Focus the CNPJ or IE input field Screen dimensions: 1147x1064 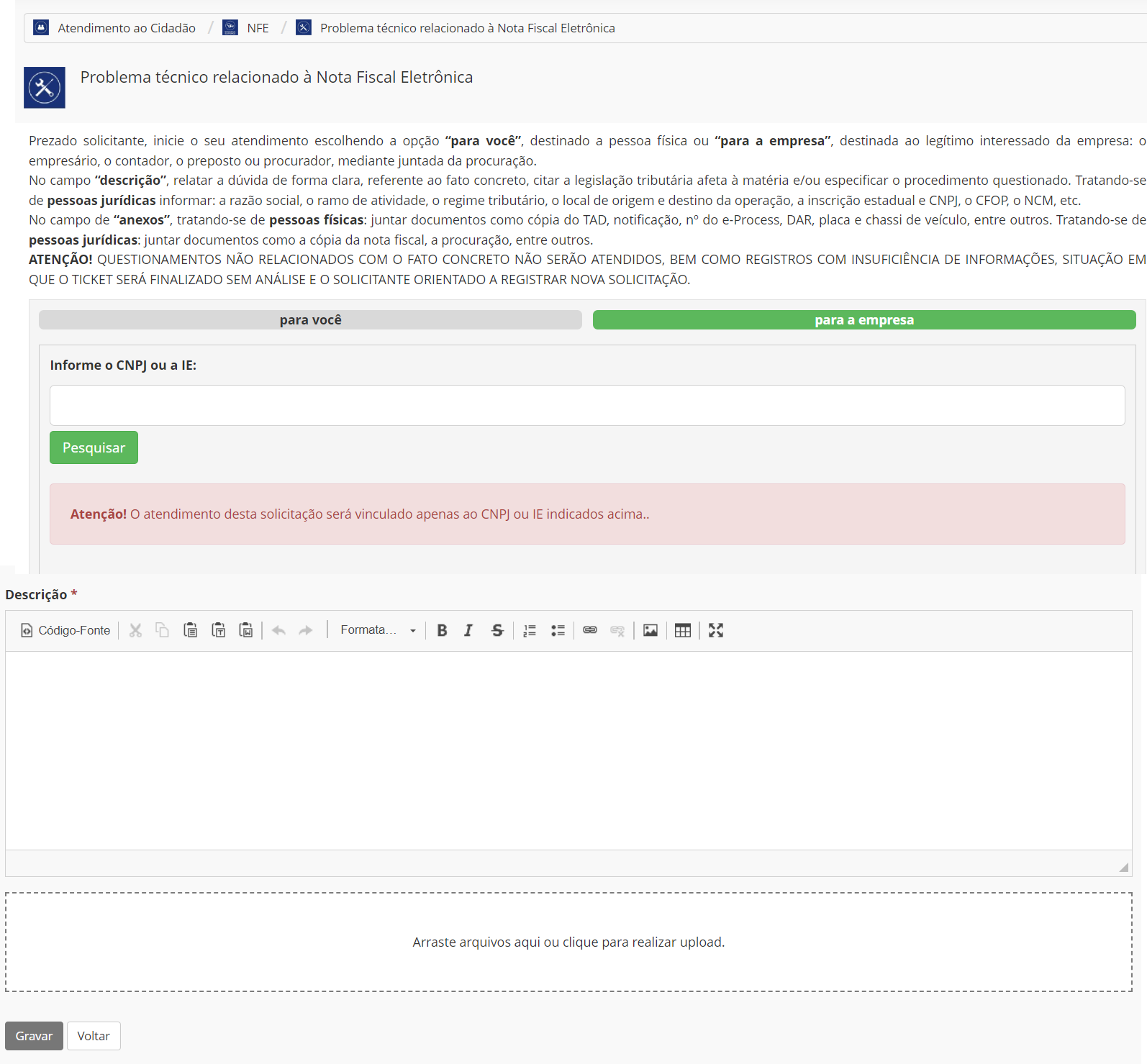586,405
